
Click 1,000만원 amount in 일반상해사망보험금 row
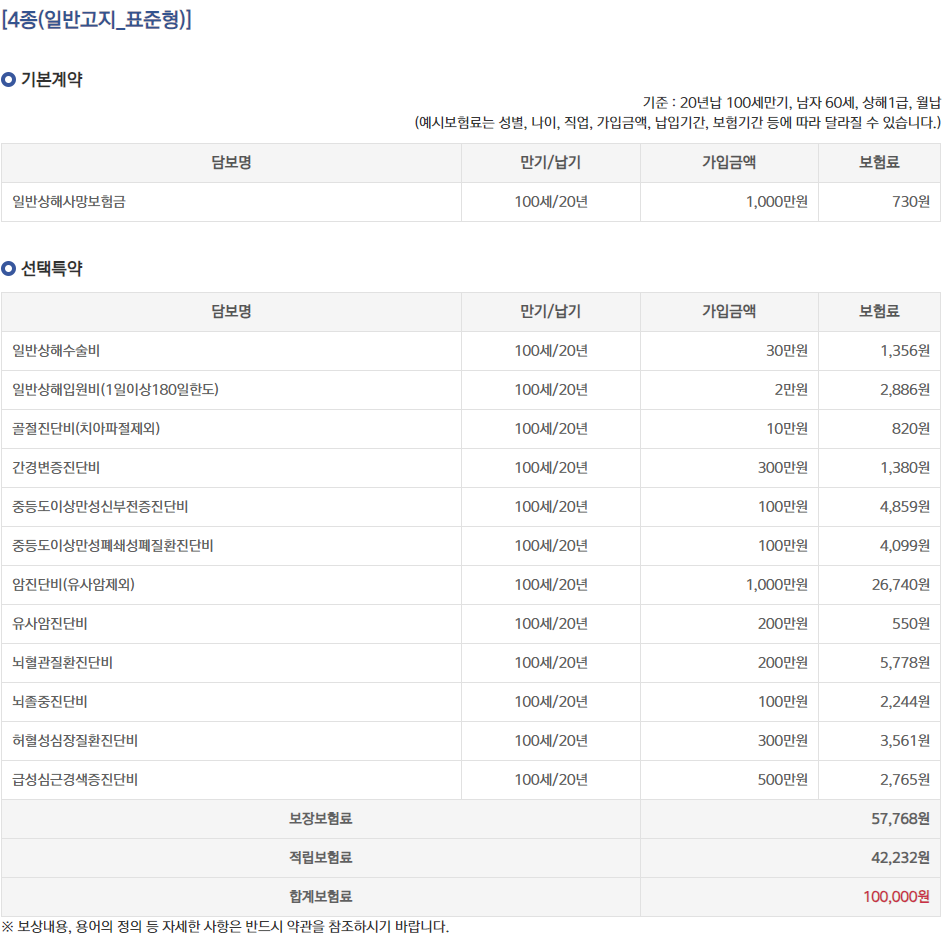[x=777, y=202]
